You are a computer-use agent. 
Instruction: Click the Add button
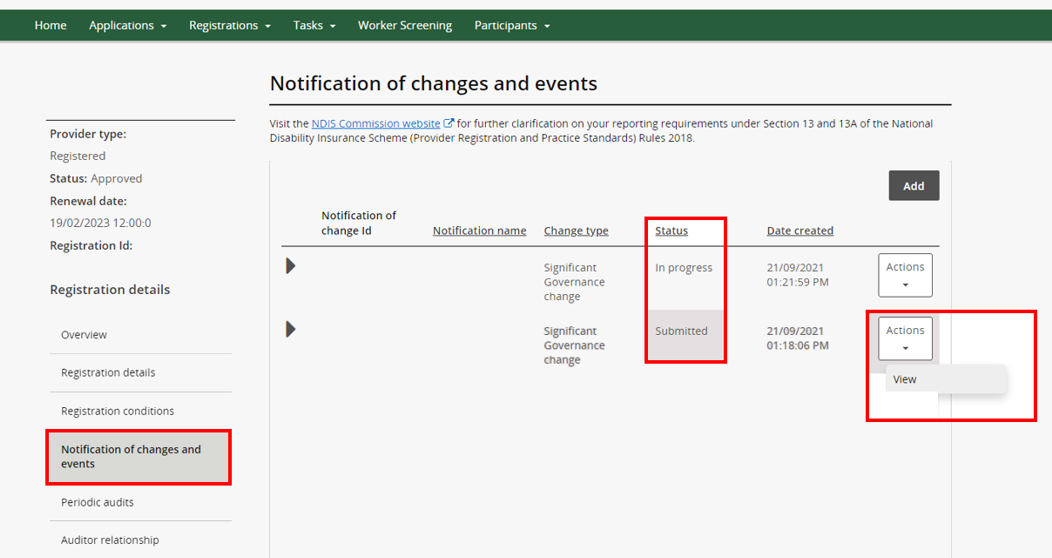tap(913, 186)
